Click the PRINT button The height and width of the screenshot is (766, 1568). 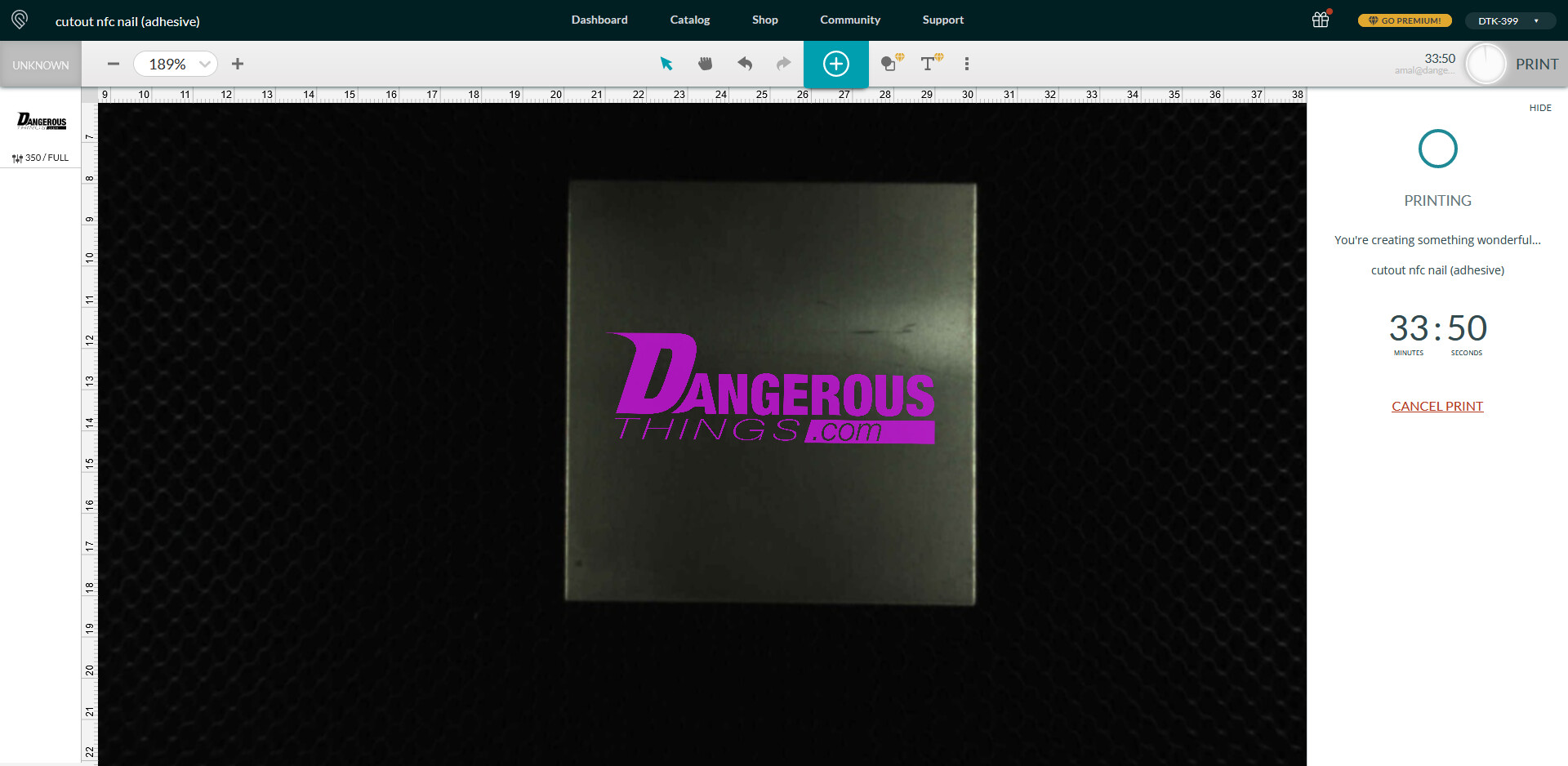pos(1537,64)
